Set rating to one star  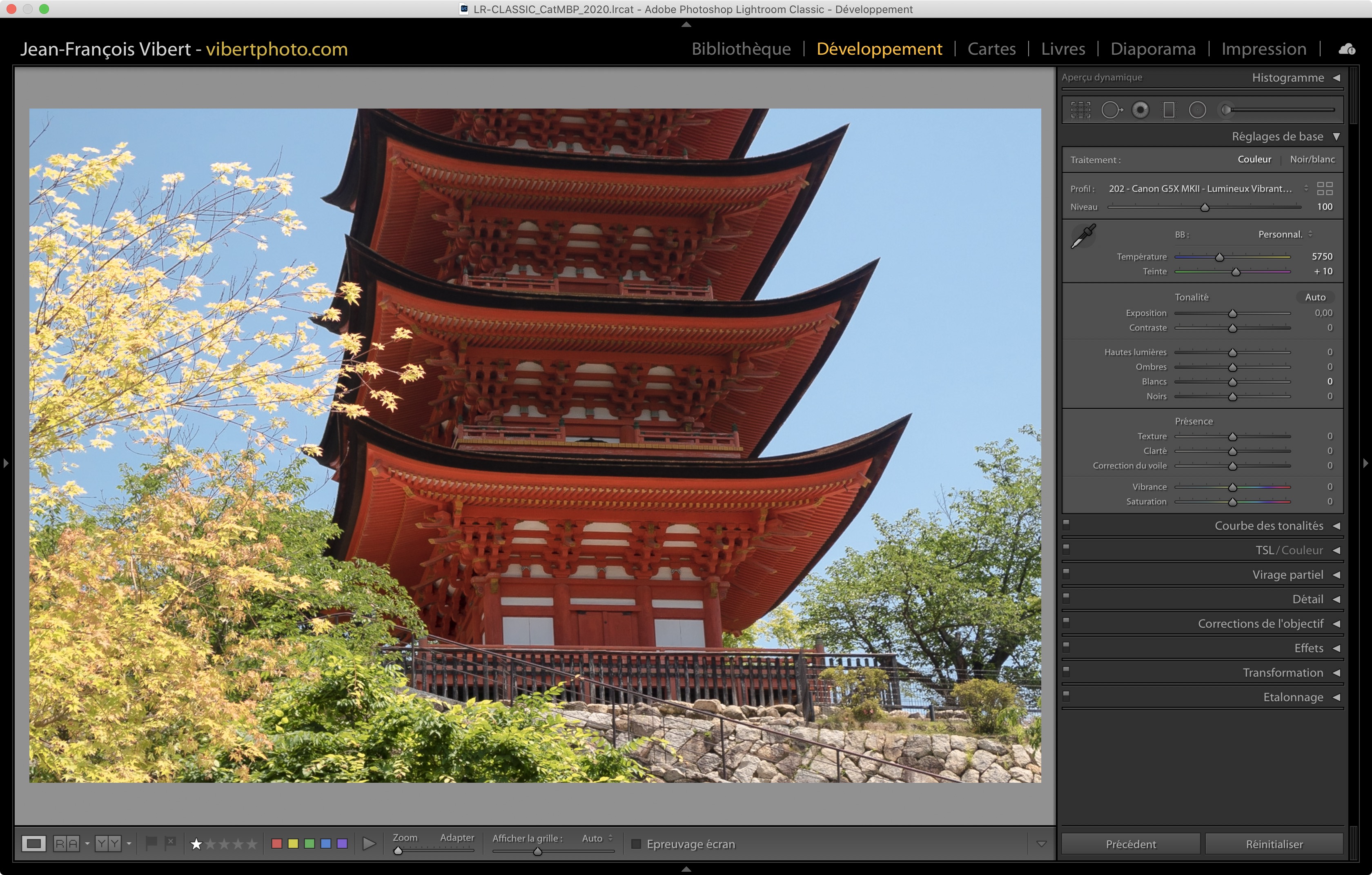pos(196,844)
